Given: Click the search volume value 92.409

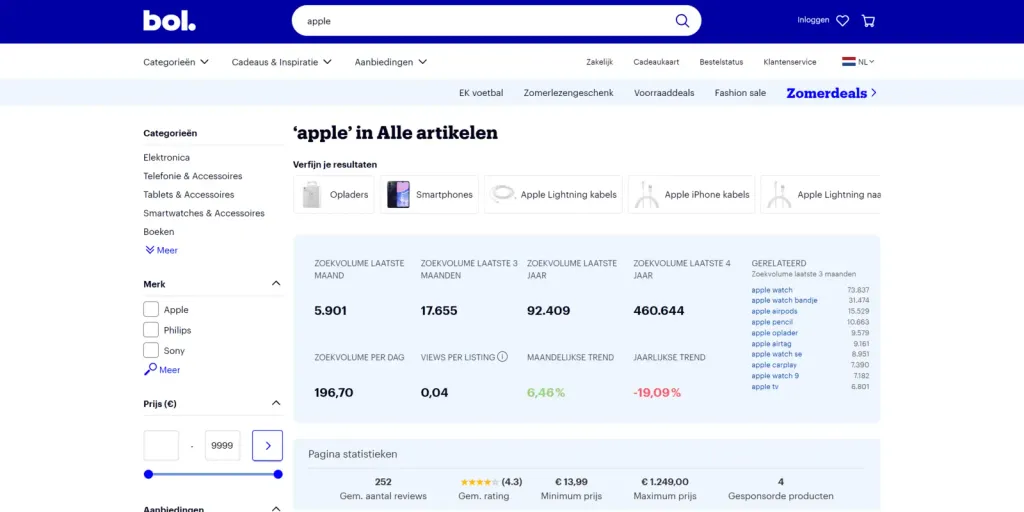Looking at the screenshot, I should pos(549,311).
